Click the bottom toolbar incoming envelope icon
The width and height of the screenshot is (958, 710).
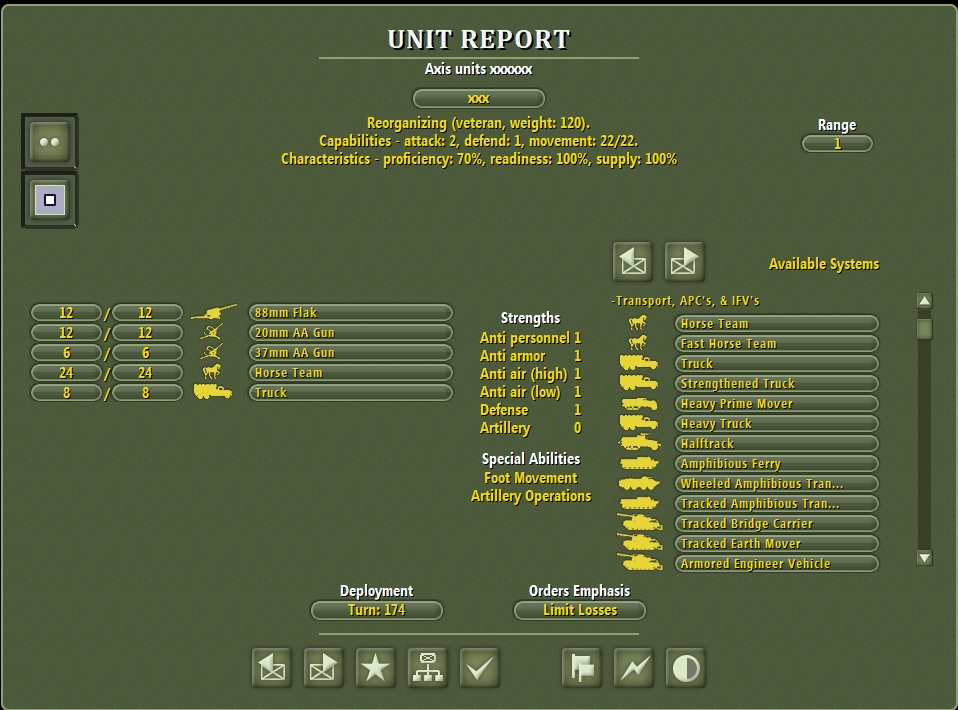tap(271, 668)
